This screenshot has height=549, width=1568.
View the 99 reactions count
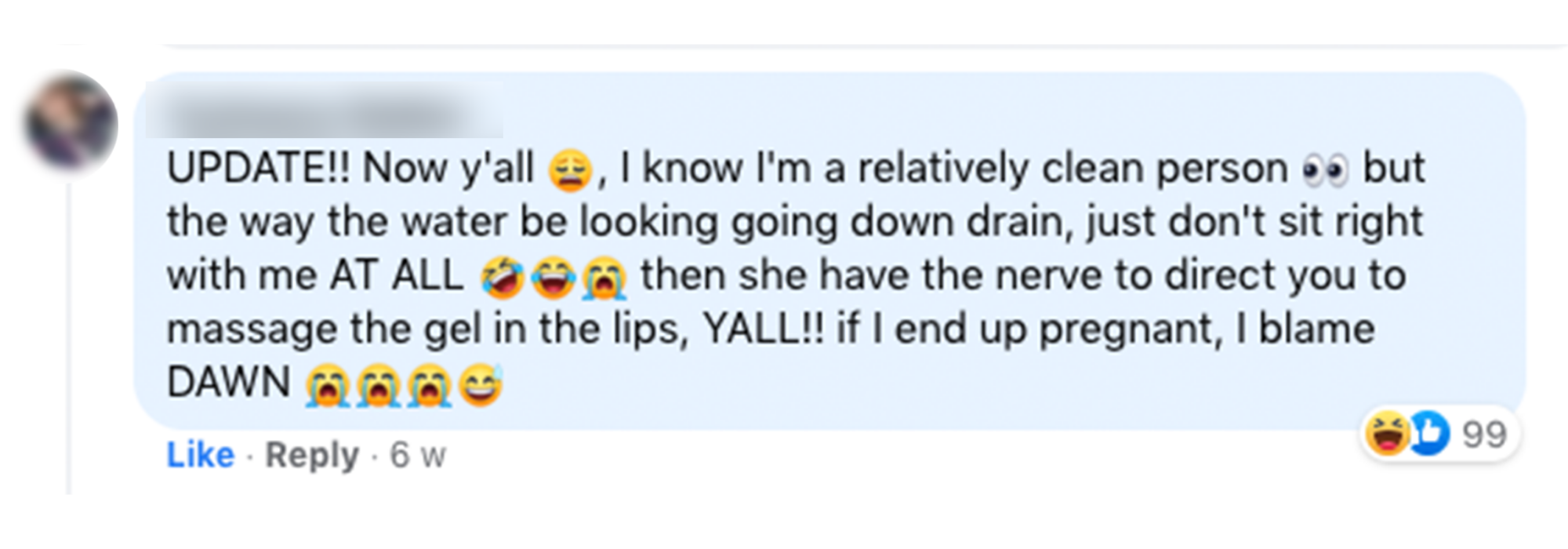click(1484, 434)
